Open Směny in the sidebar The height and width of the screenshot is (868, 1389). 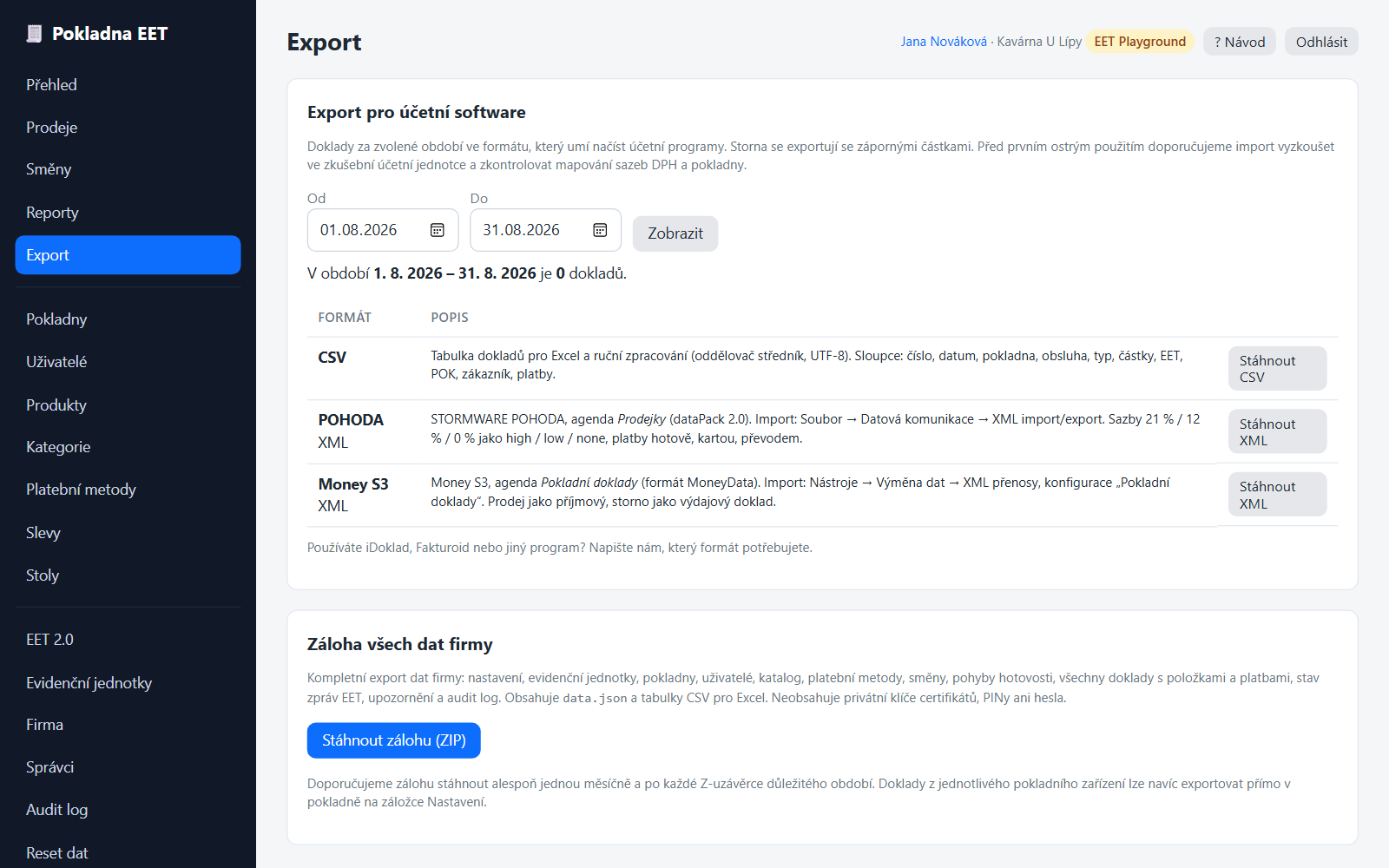(x=128, y=169)
